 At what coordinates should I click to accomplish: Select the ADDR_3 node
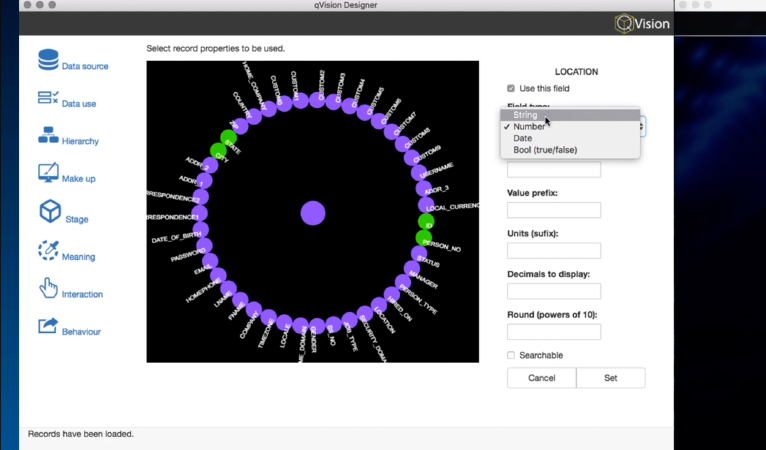pos(424,188)
